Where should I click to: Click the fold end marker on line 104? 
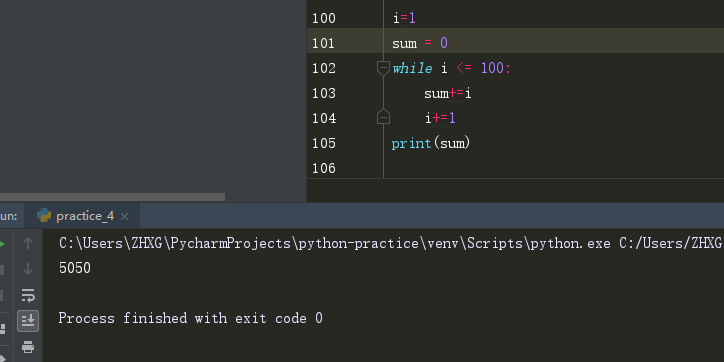coord(383,117)
